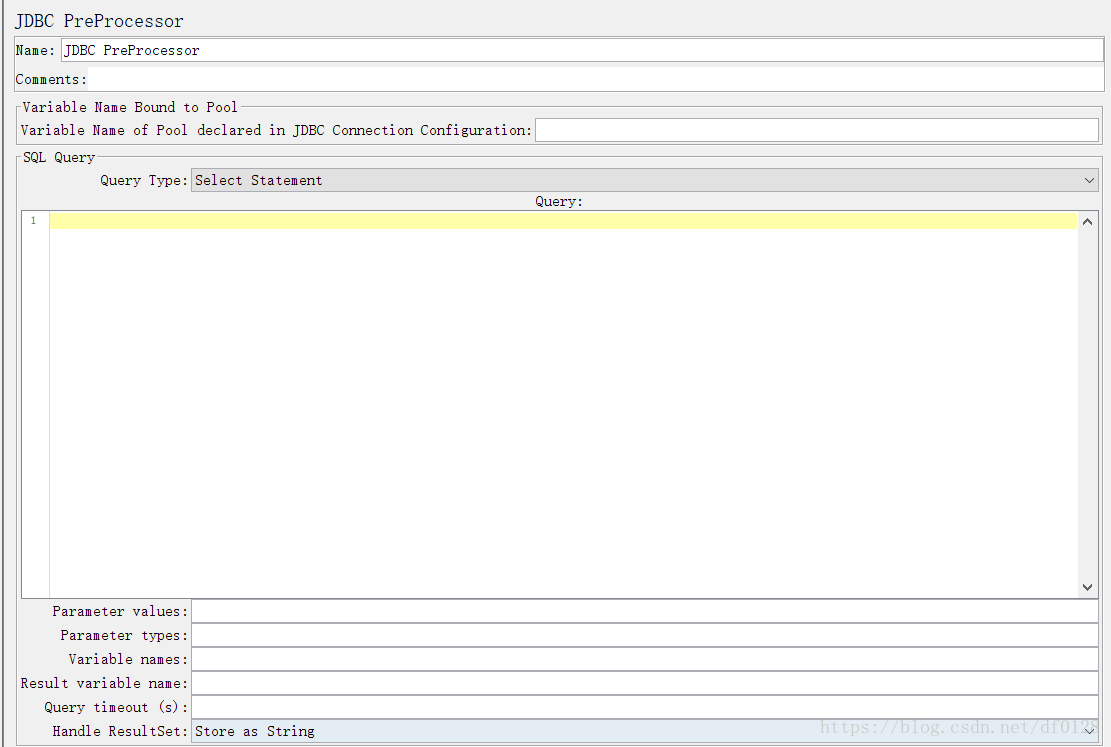Open the Query Type dropdown

point(644,180)
